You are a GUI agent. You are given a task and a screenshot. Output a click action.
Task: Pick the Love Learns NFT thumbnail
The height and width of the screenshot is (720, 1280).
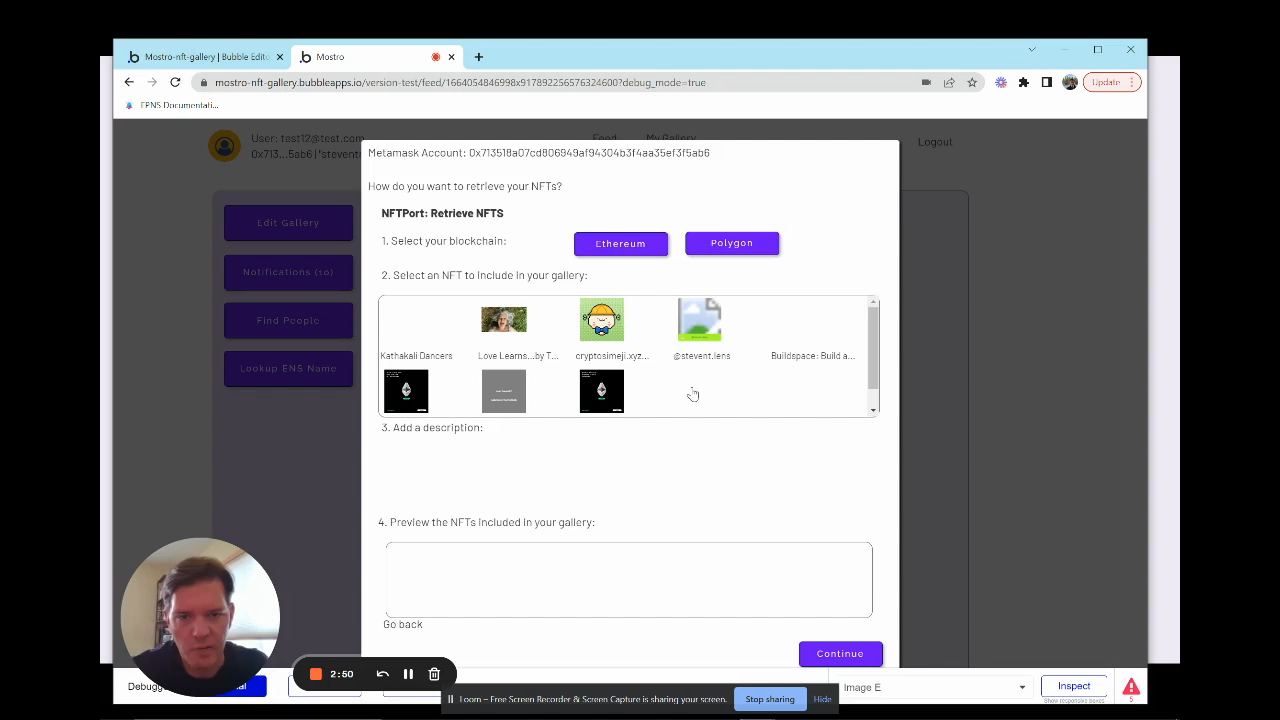(x=504, y=320)
